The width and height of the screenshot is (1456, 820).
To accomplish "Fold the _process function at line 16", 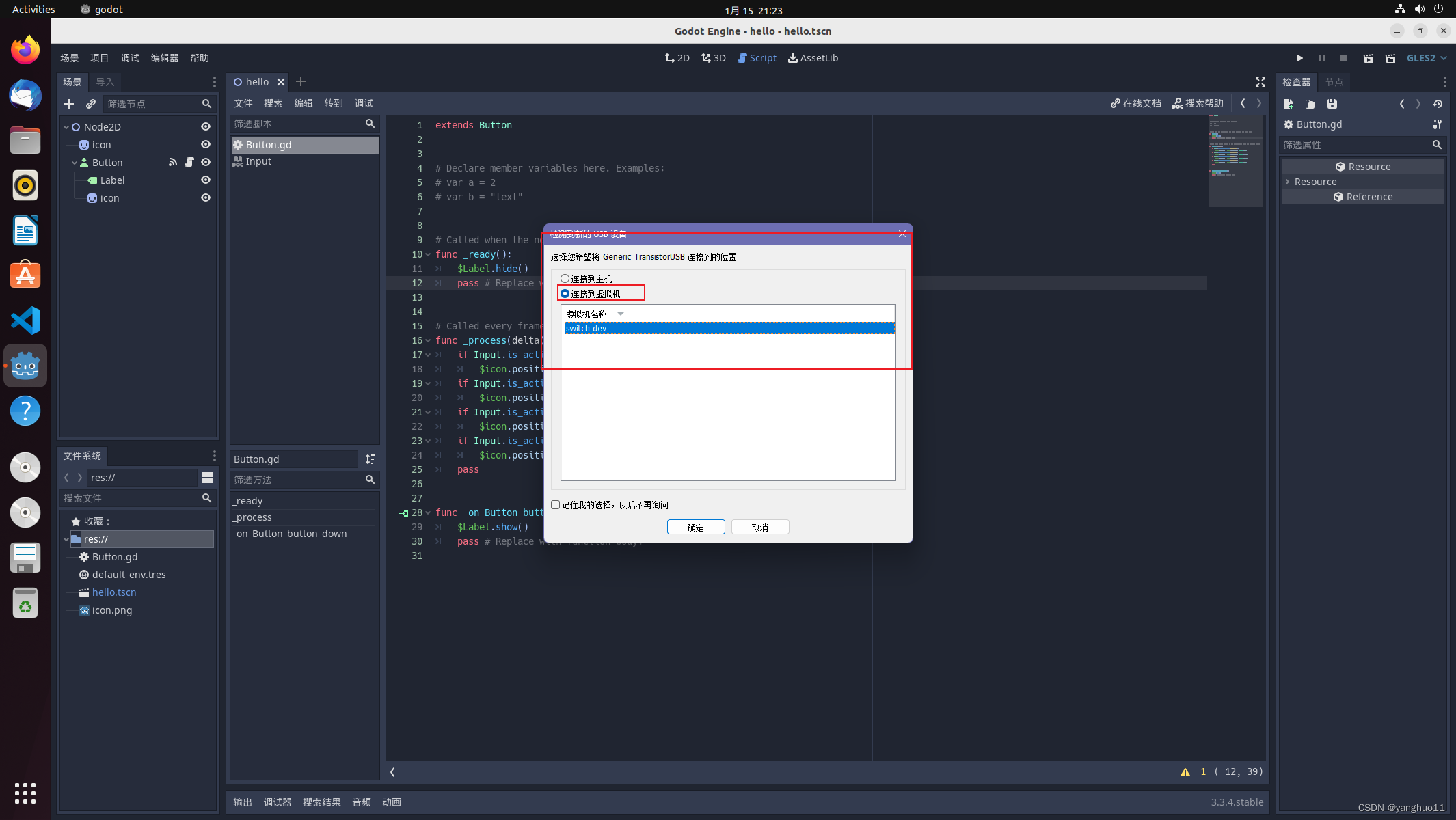I will point(428,341).
